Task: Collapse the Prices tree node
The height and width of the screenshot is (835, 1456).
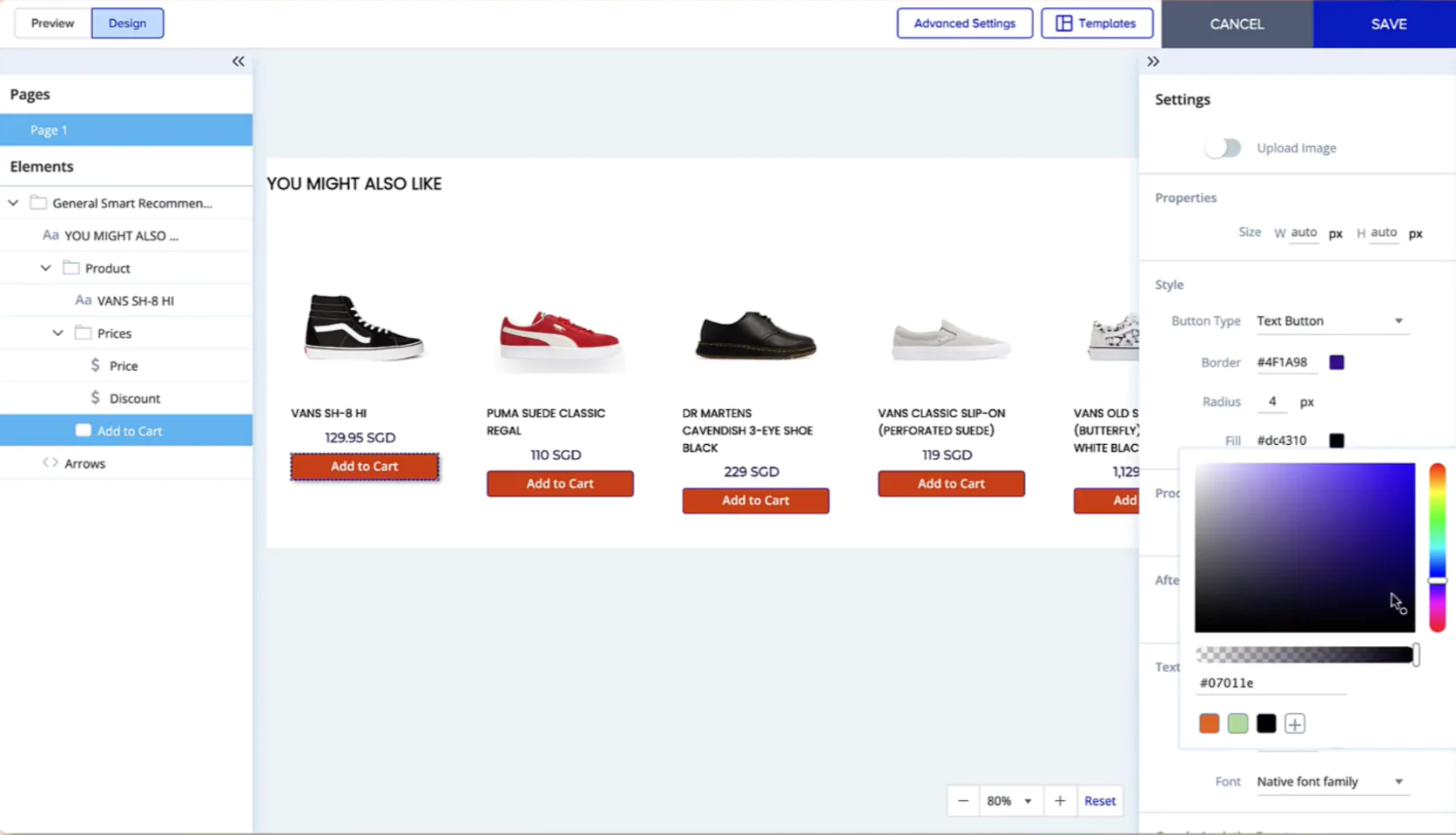Action: (57, 333)
